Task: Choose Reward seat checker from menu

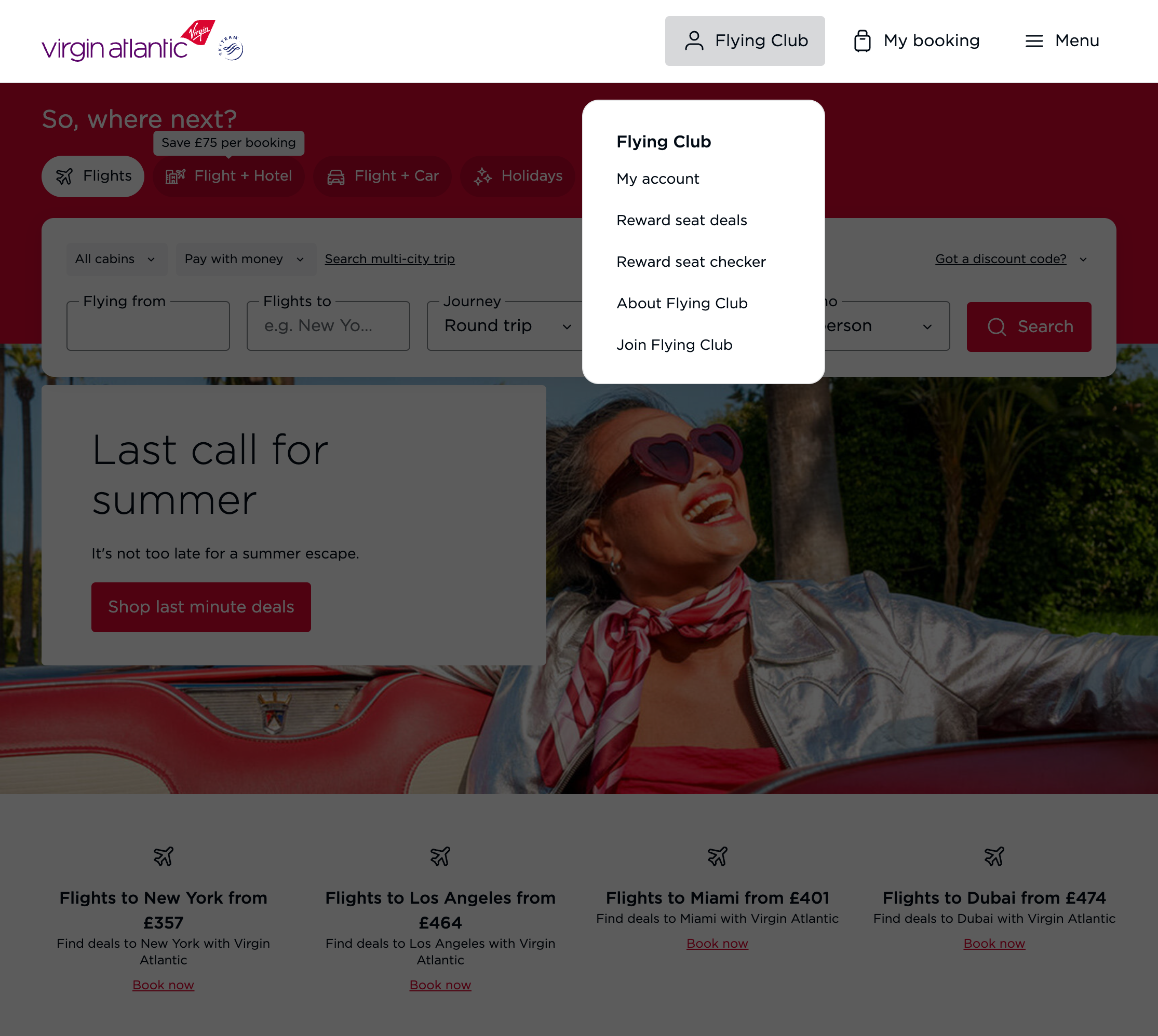Action: click(691, 262)
